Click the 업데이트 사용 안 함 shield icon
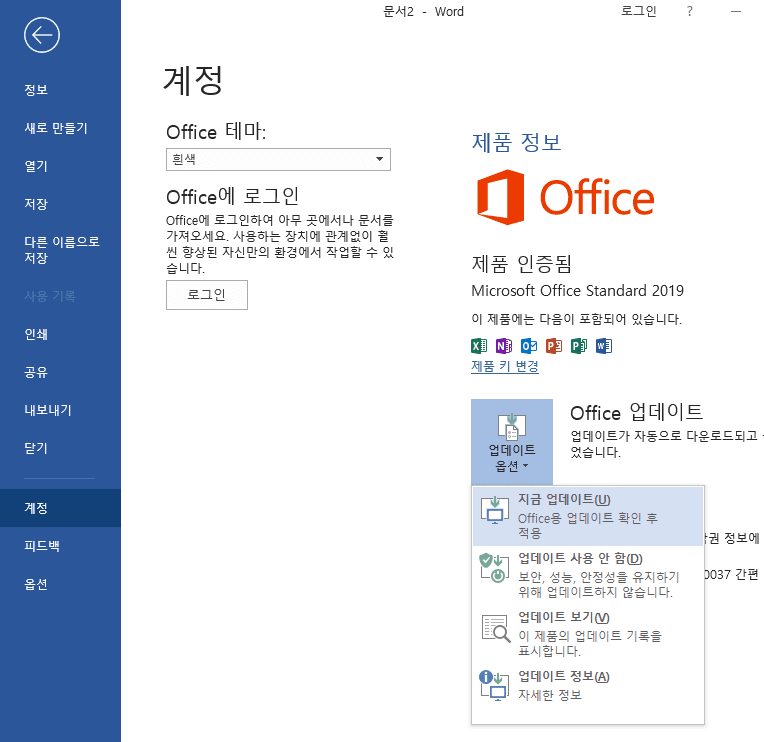Viewport: 764px width, 742px height. [493, 569]
